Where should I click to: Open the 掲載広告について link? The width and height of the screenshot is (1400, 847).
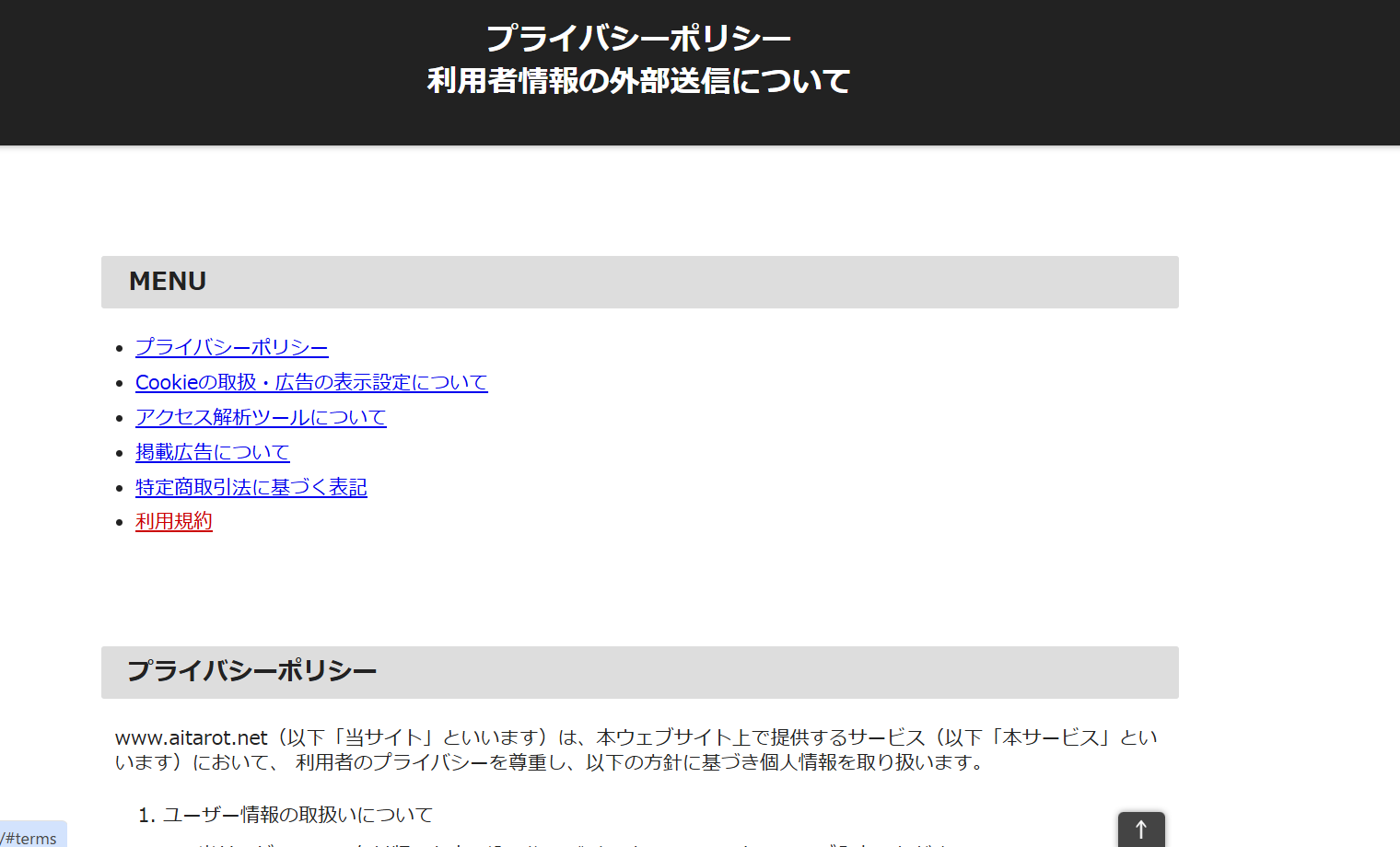point(212,452)
